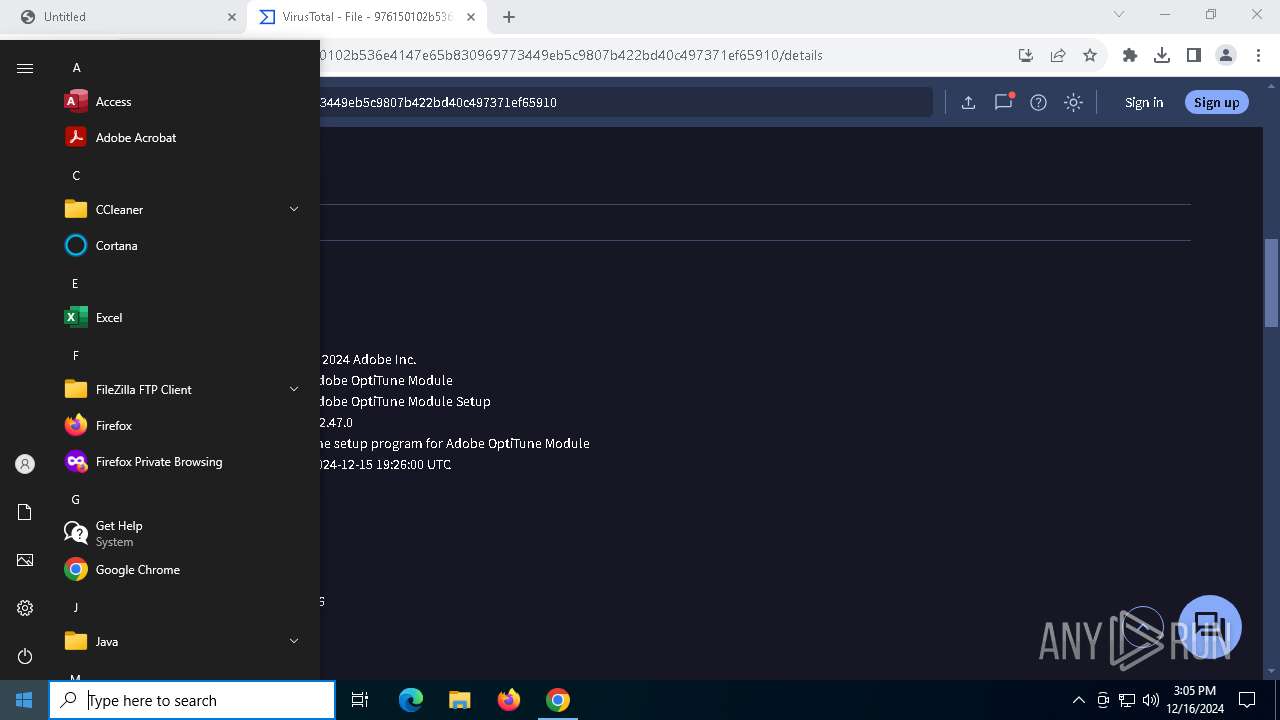Click the Chrome icon on the taskbar
This screenshot has width=1280, height=720.
tap(557, 700)
